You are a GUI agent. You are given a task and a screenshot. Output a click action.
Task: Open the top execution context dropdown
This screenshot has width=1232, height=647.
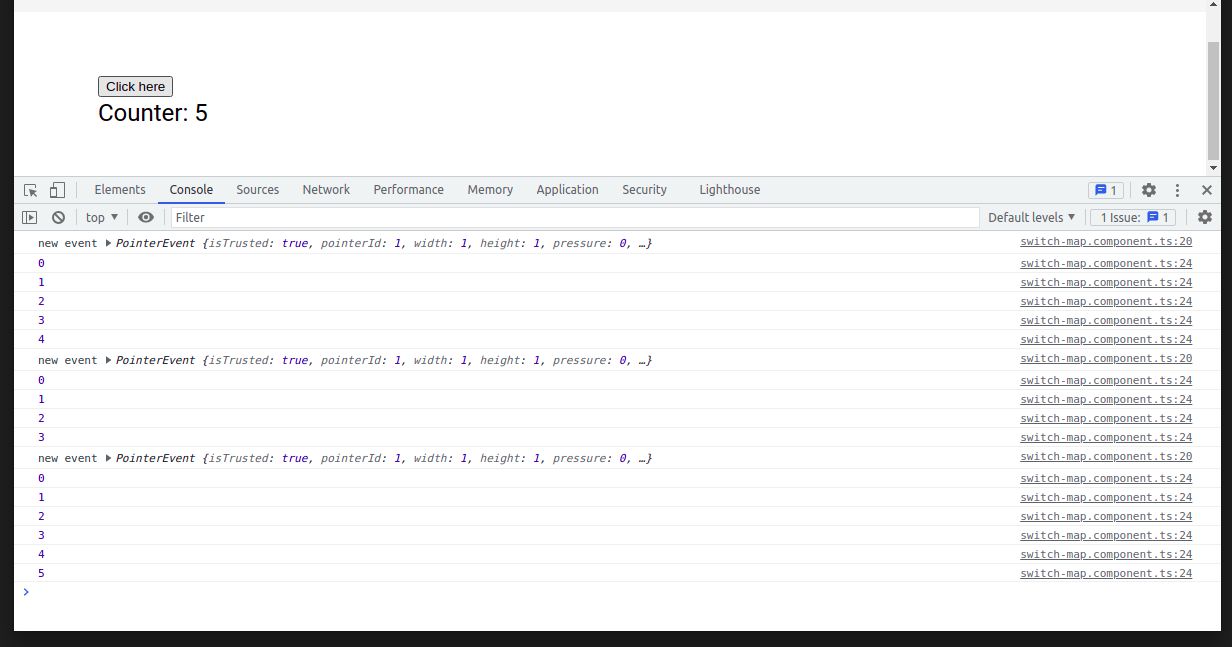100,217
